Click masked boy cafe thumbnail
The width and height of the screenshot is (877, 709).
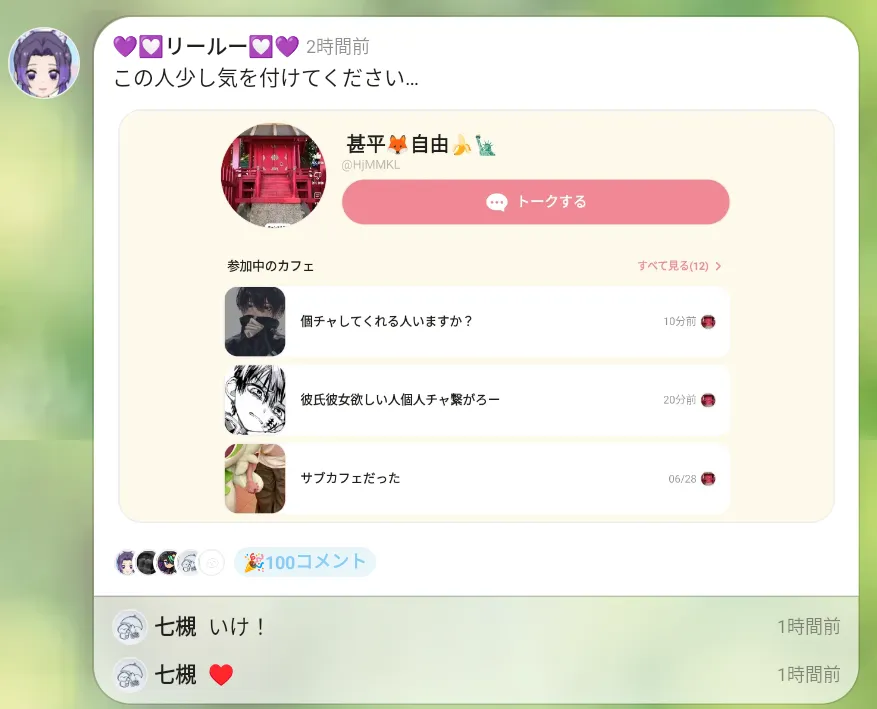tap(255, 322)
